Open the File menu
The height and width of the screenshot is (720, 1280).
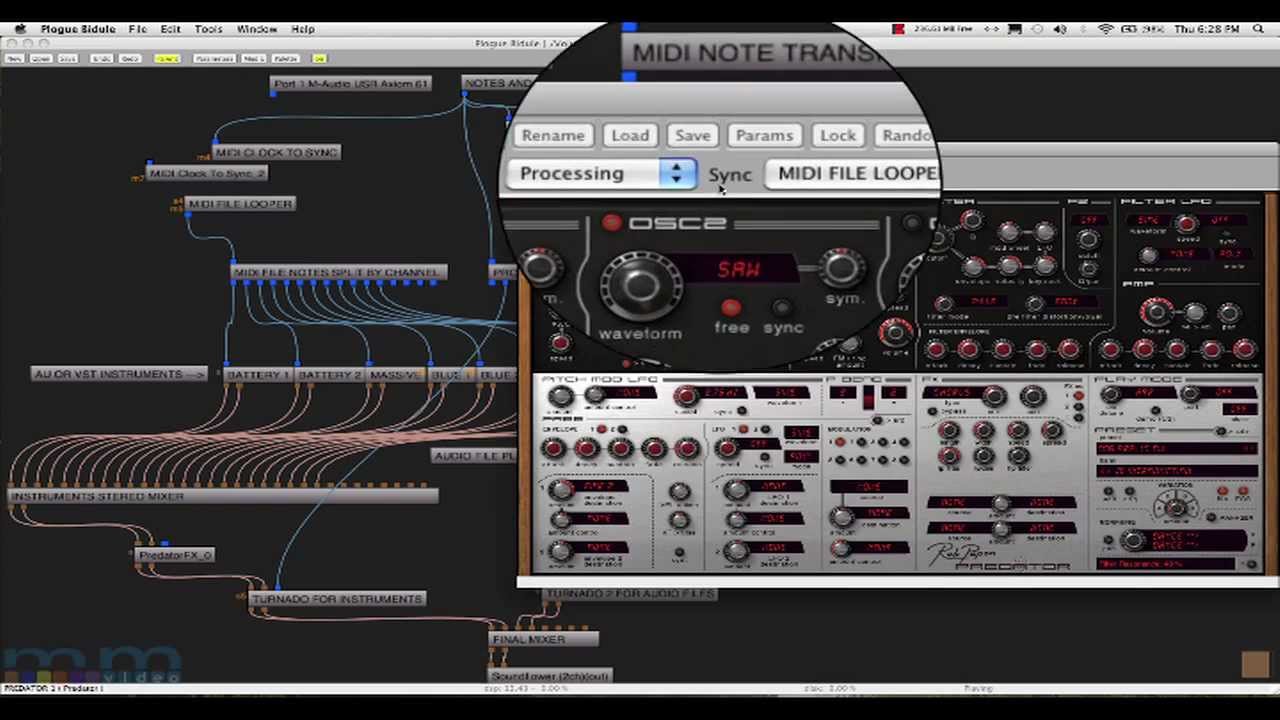138,29
